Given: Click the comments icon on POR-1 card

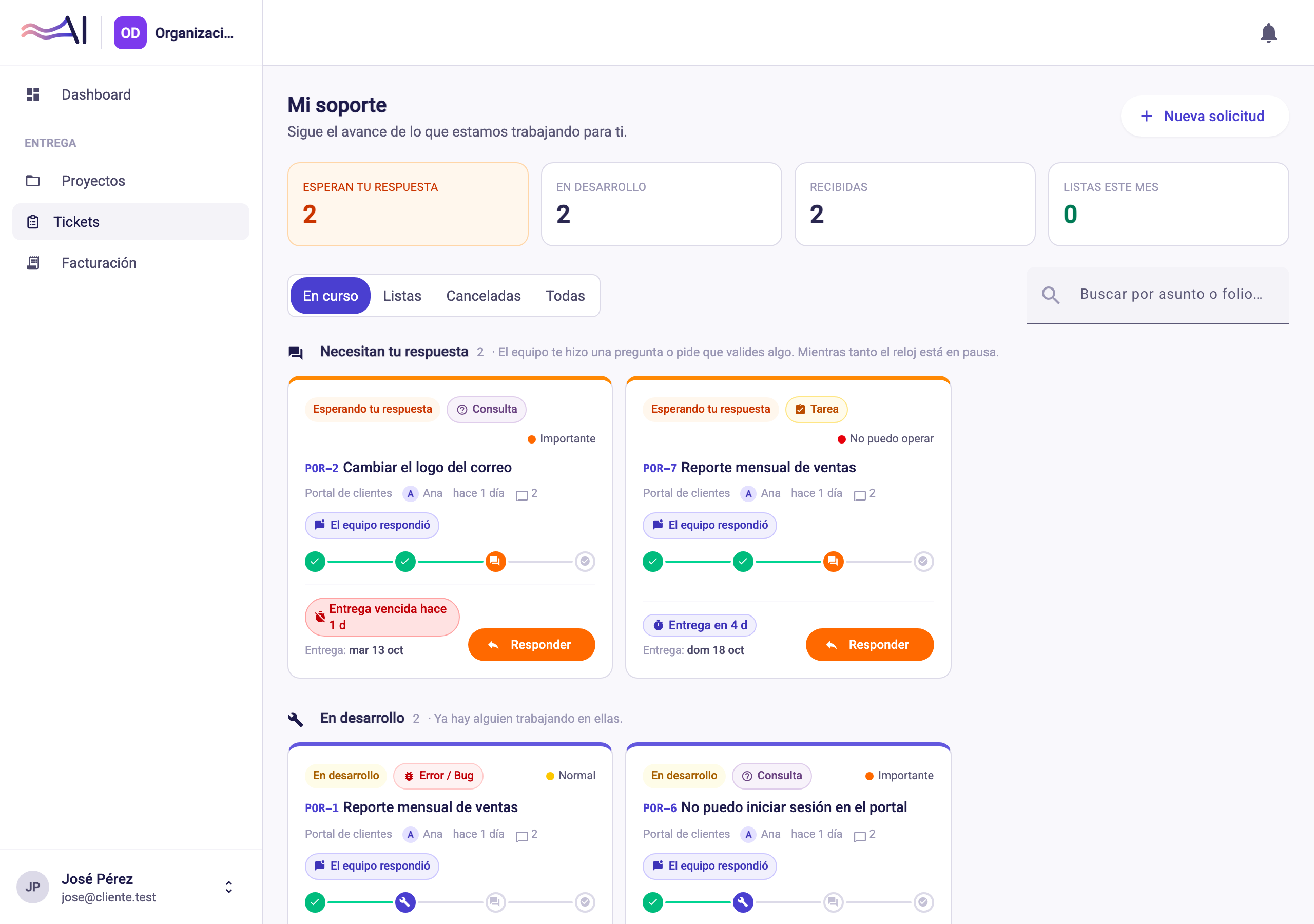Looking at the screenshot, I should coord(521,836).
